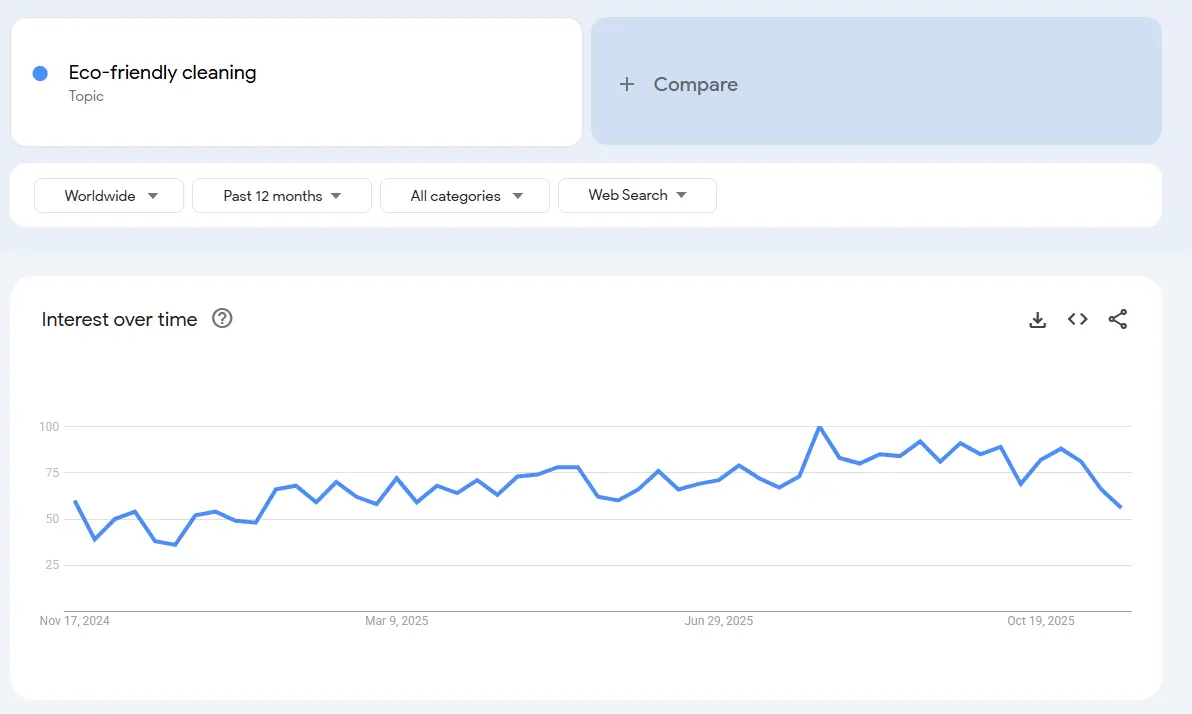Open the Web Search type dropdown
Image resolution: width=1192 pixels, height=714 pixels.
coord(637,195)
